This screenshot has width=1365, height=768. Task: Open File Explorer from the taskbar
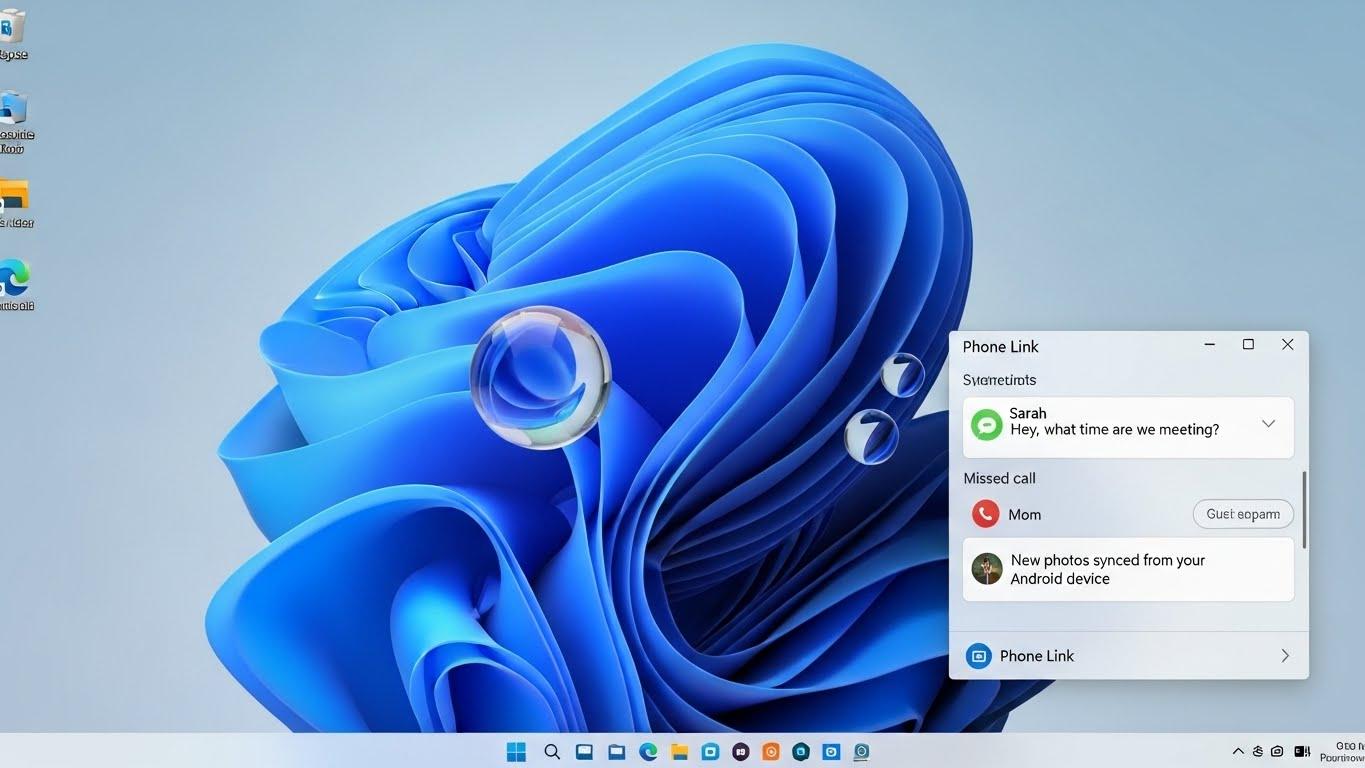[x=679, y=752]
